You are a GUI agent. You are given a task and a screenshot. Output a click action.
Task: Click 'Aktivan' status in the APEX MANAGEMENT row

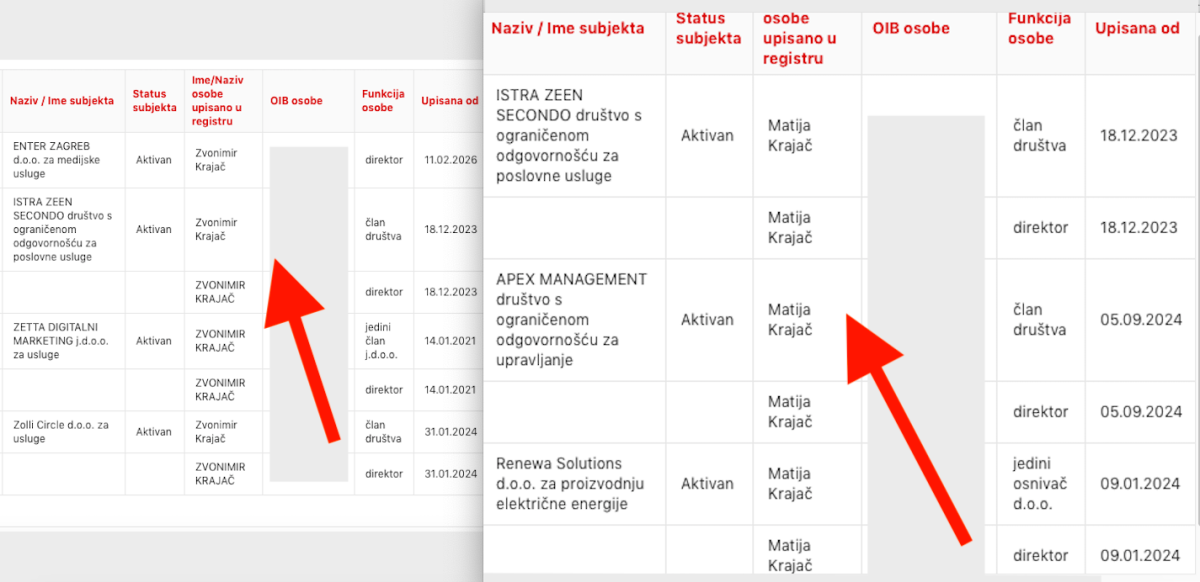point(707,319)
